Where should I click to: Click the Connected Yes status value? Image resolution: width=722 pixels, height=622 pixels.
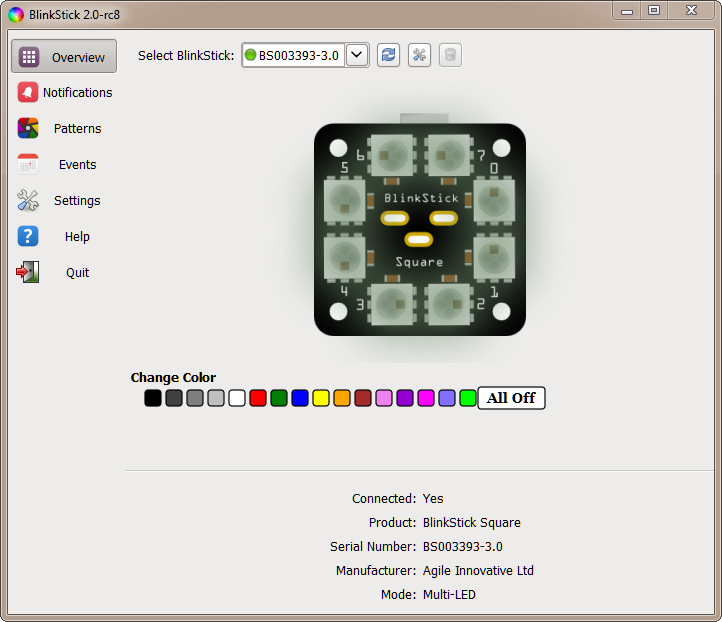click(433, 499)
